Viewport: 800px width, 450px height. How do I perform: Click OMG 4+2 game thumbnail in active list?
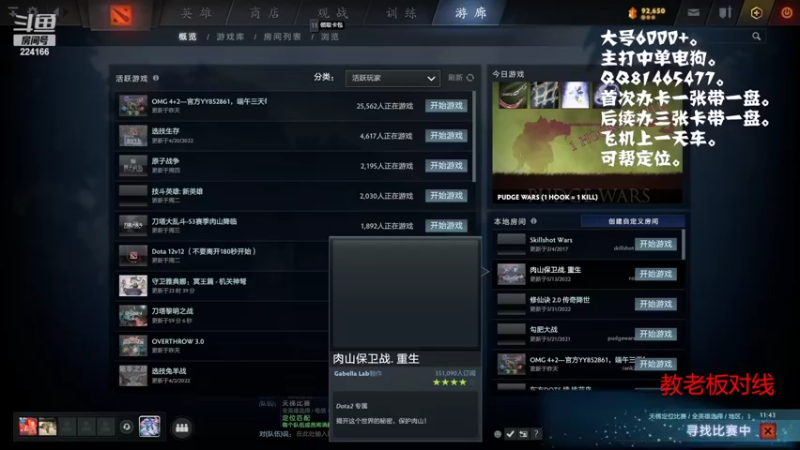pyautogui.click(x=133, y=106)
